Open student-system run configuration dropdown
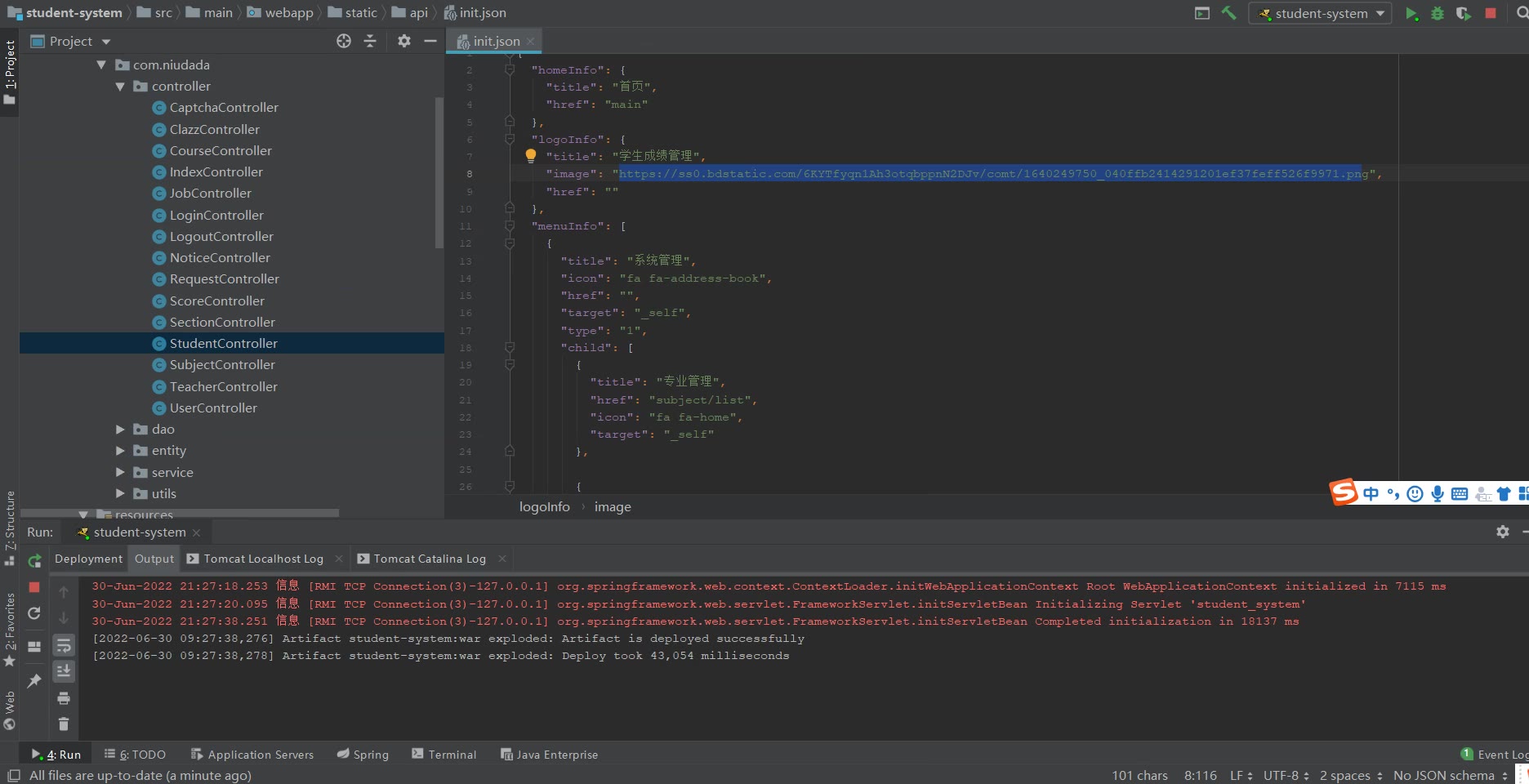1529x784 pixels. pos(1321,13)
